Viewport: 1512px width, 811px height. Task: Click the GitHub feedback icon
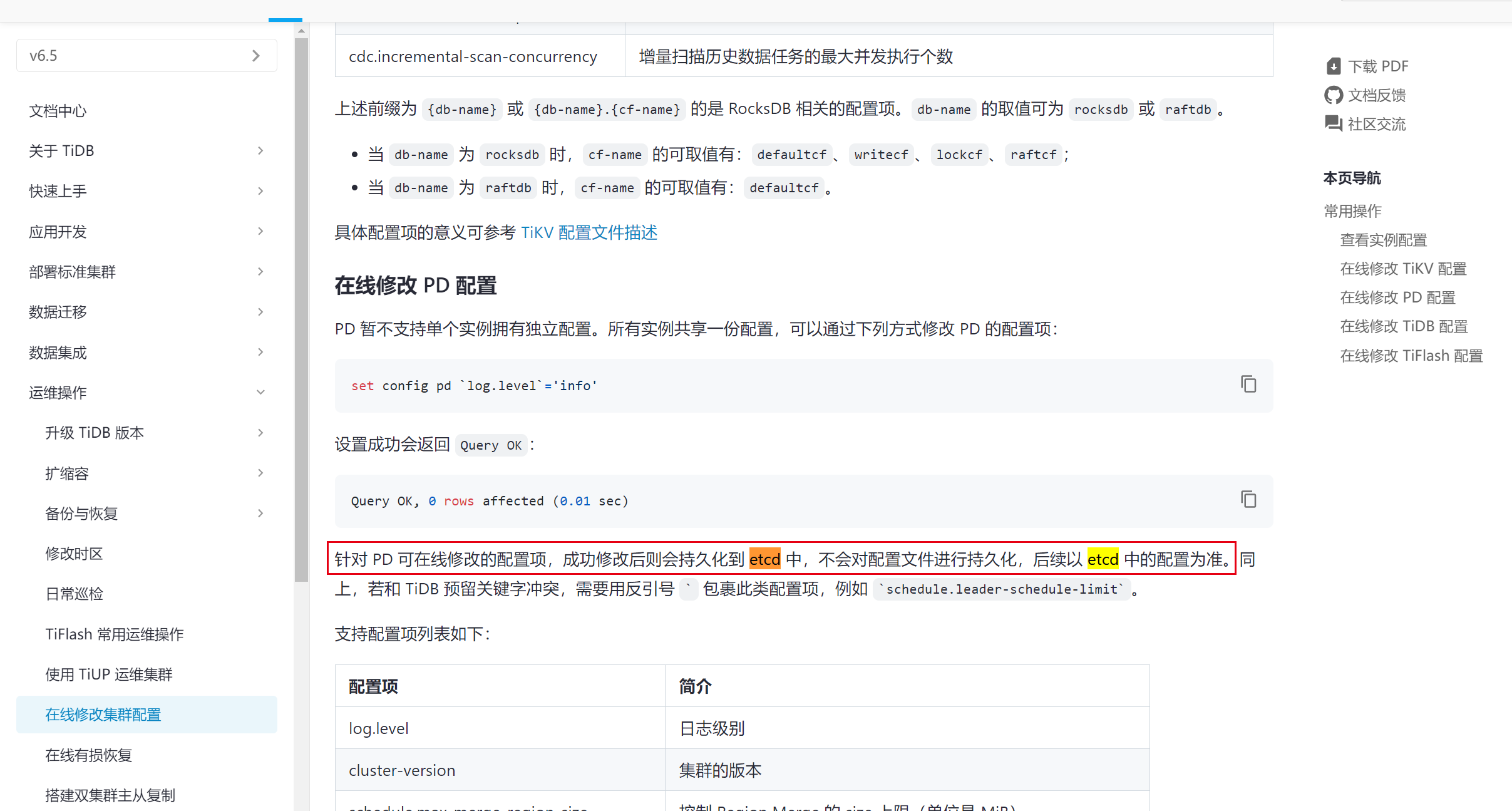1334,95
